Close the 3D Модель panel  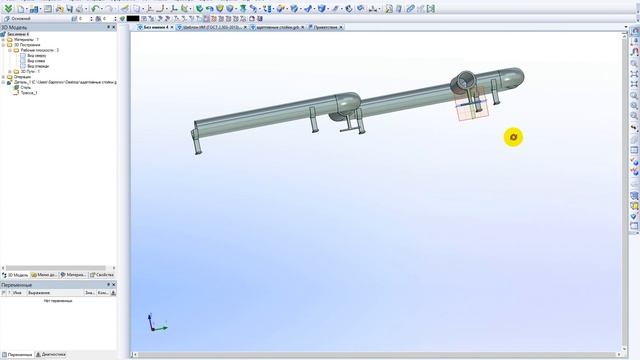[114, 27]
